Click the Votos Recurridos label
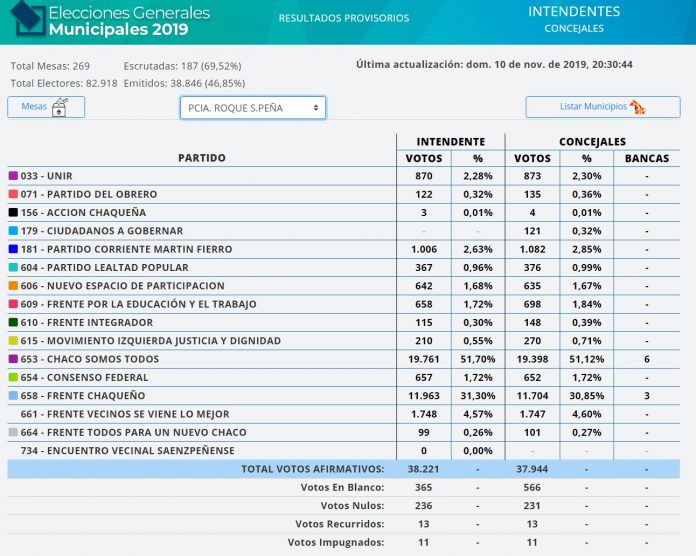Viewport: 696px width, 556px height. click(x=340, y=524)
